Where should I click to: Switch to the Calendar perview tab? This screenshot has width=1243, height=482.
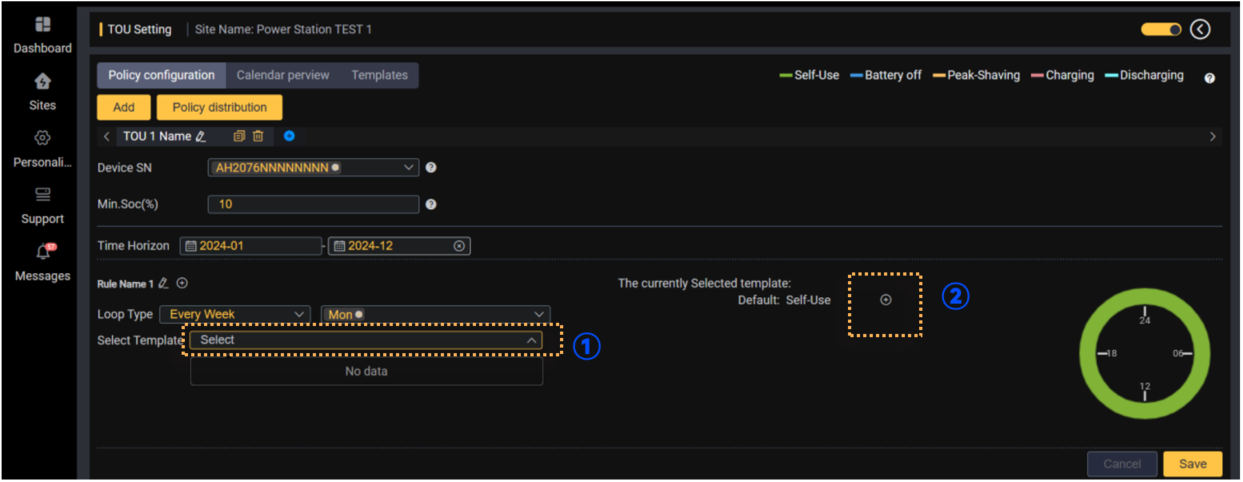[x=283, y=75]
